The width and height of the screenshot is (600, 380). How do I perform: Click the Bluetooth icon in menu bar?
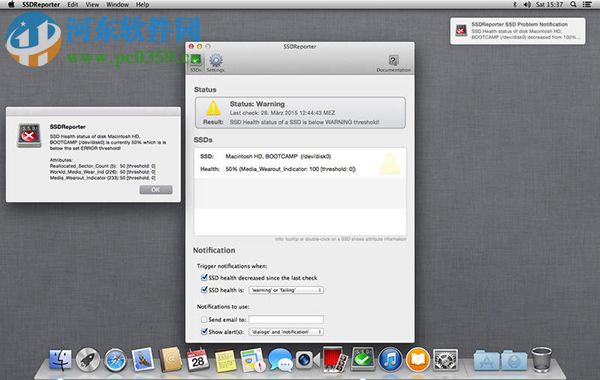515,5
